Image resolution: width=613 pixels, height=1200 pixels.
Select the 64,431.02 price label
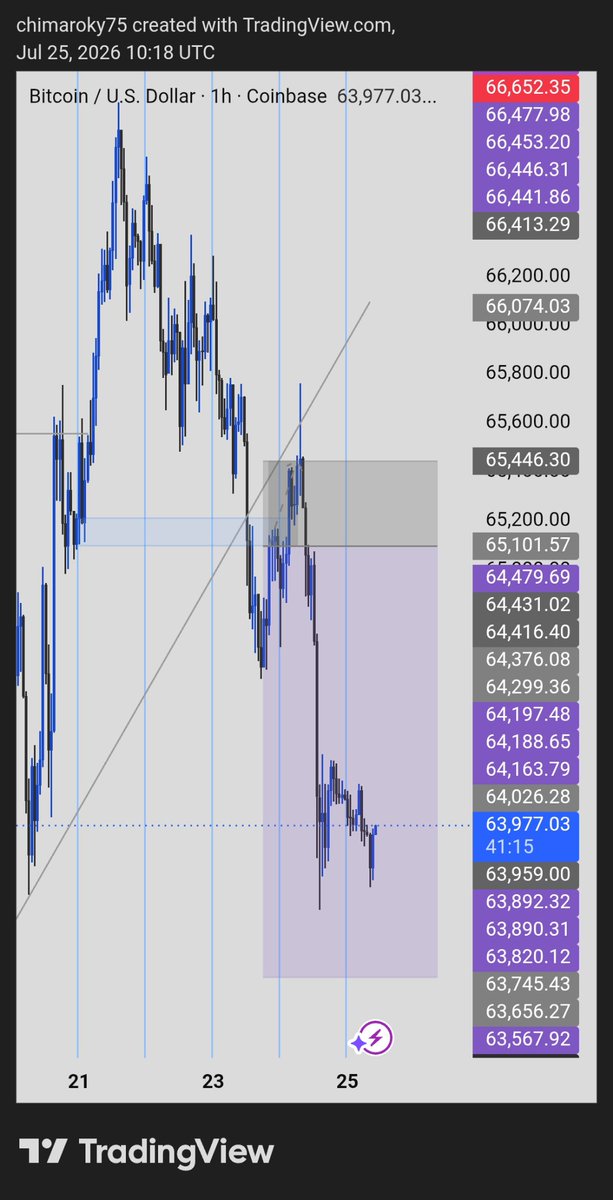click(x=526, y=604)
